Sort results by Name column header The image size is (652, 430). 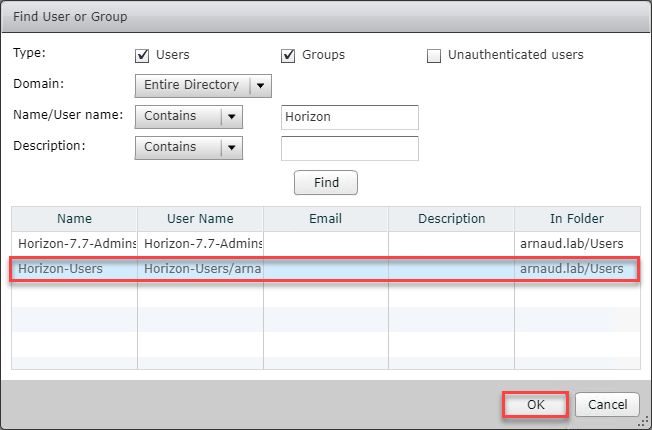[74, 219]
